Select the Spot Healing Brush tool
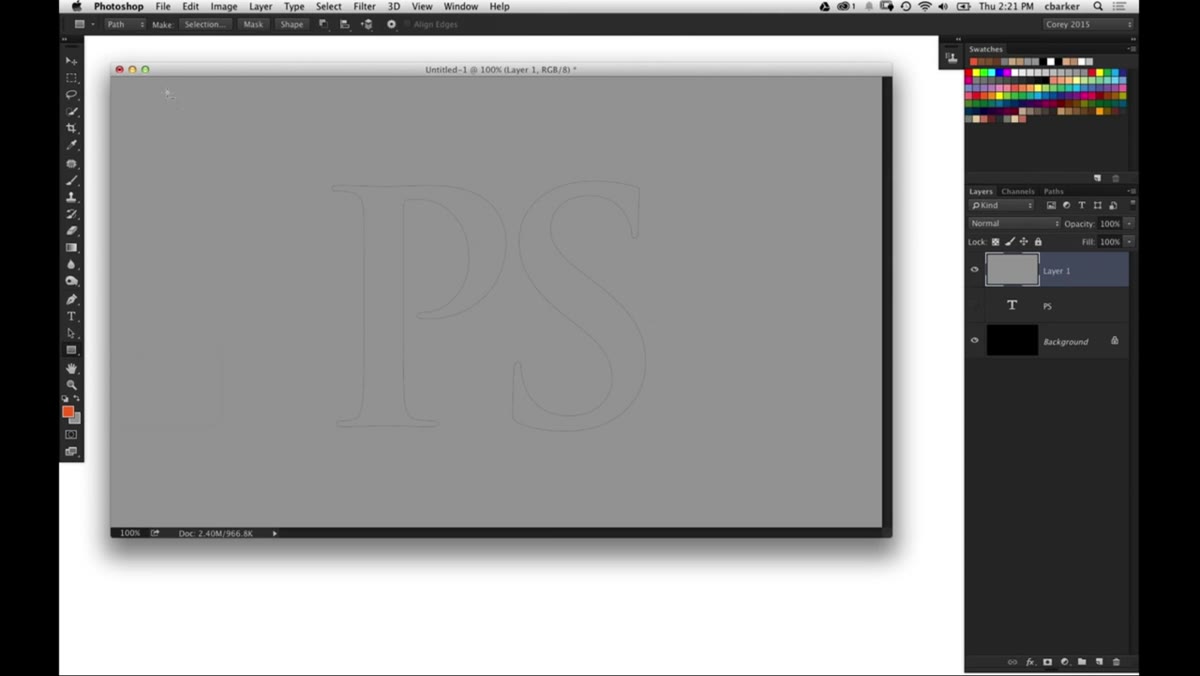 pyautogui.click(x=71, y=163)
